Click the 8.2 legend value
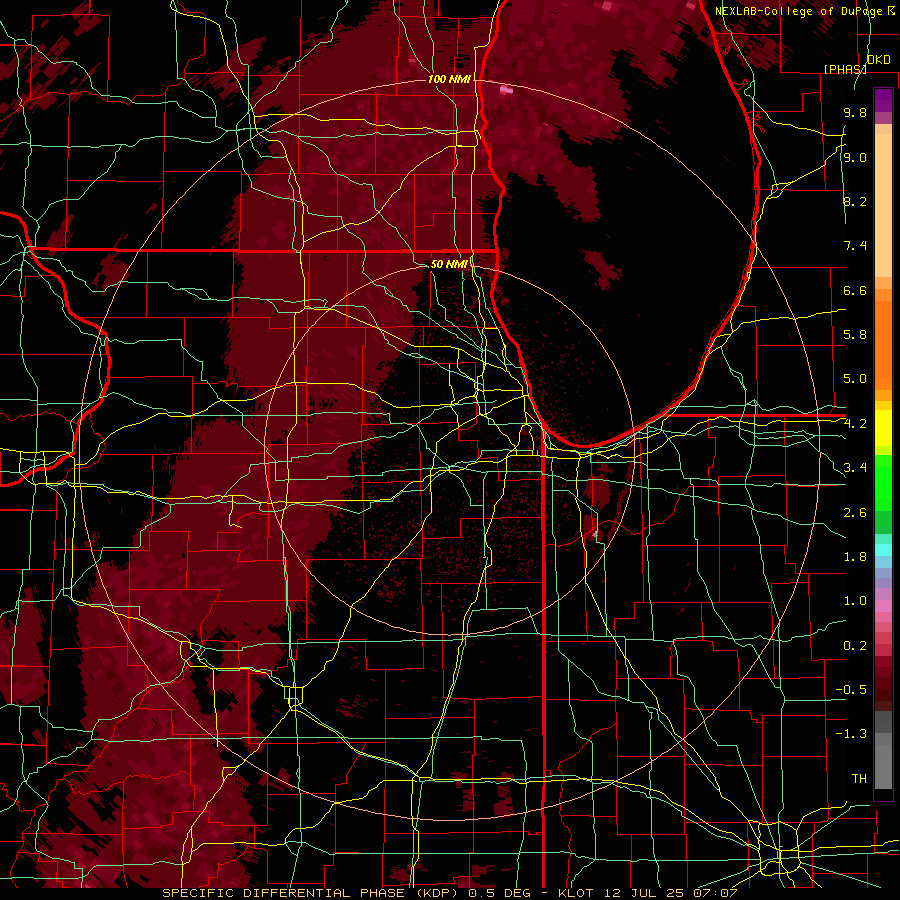This screenshot has height=900, width=900. (855, 201)
